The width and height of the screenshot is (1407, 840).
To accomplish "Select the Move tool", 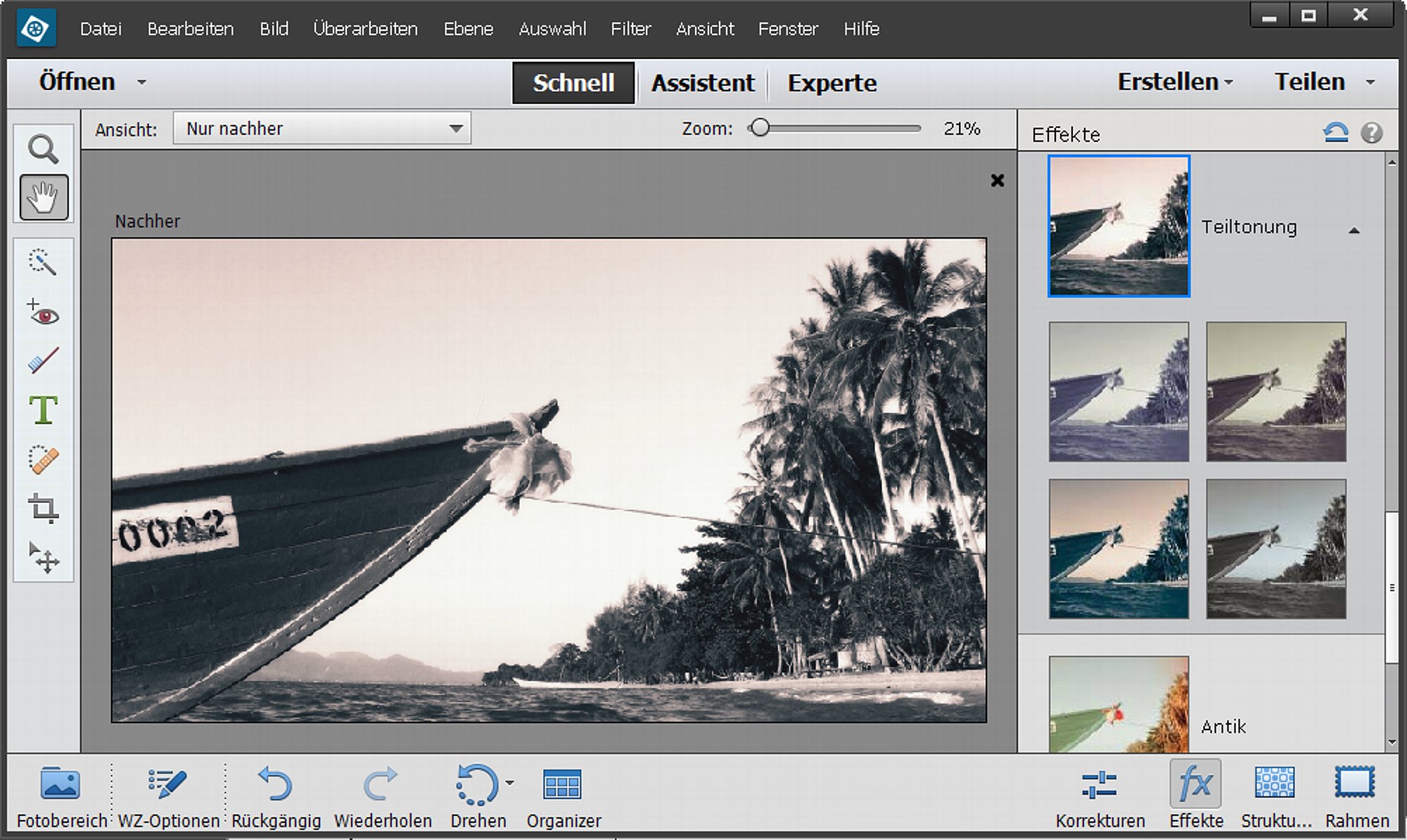I will [x=43, y=558].
